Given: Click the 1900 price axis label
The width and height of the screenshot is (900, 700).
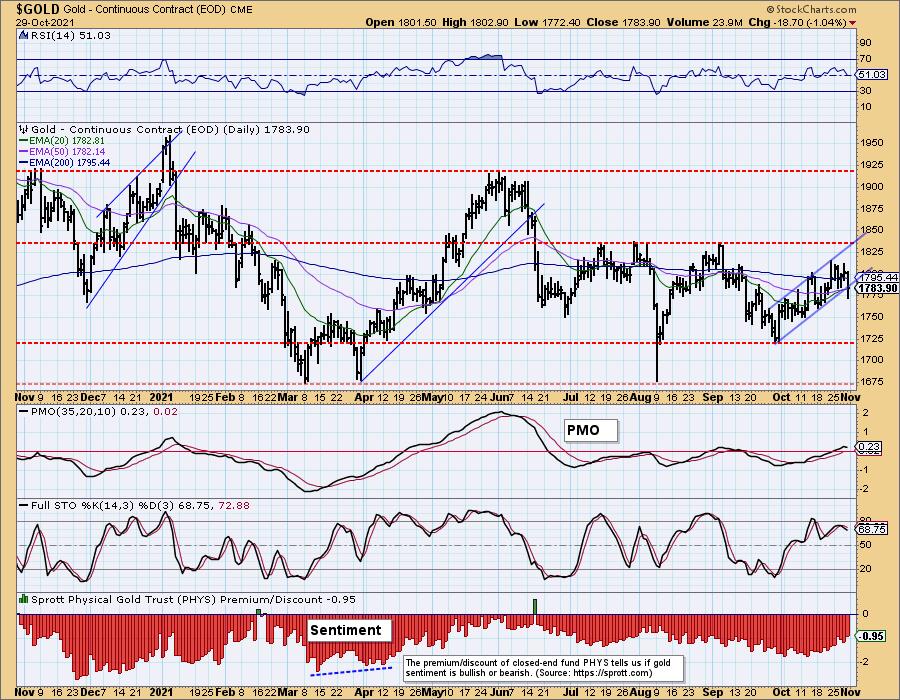Looking at the screenshot, I should point(872,186).
